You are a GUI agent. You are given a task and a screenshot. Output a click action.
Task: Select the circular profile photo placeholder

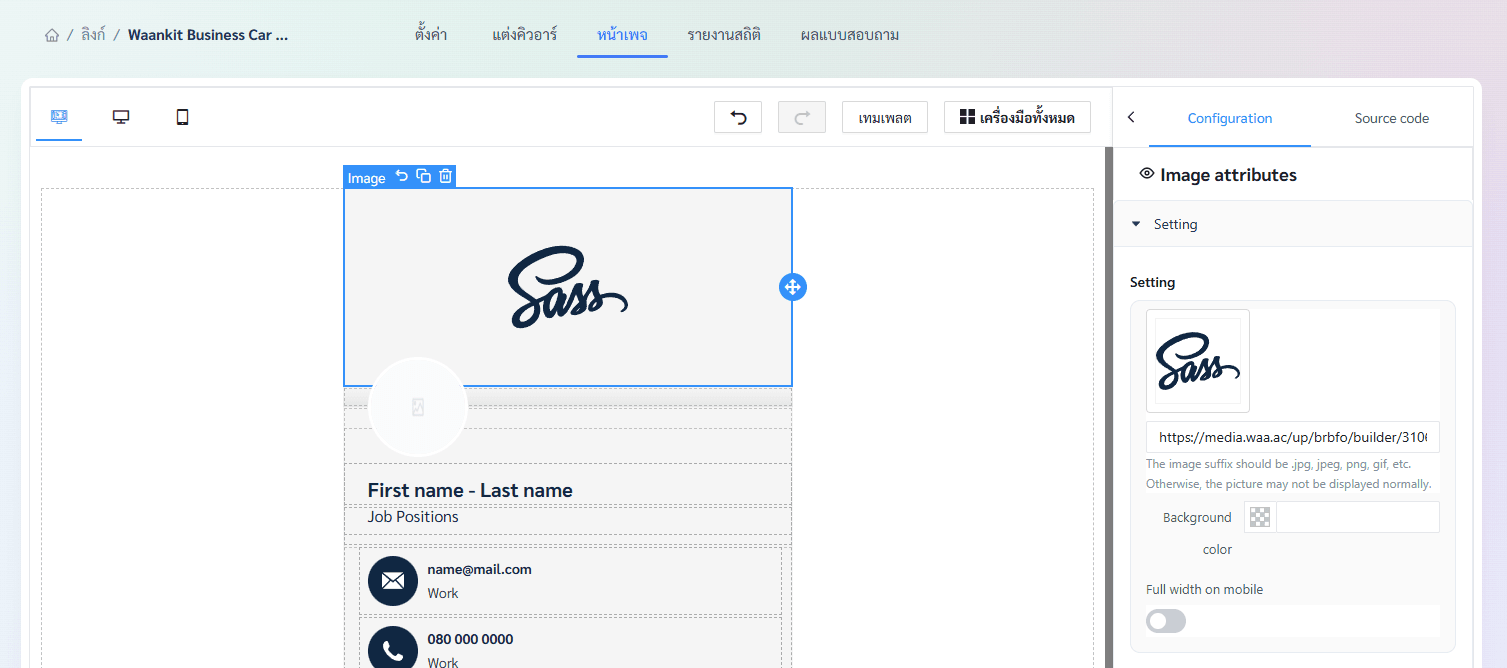418,407
